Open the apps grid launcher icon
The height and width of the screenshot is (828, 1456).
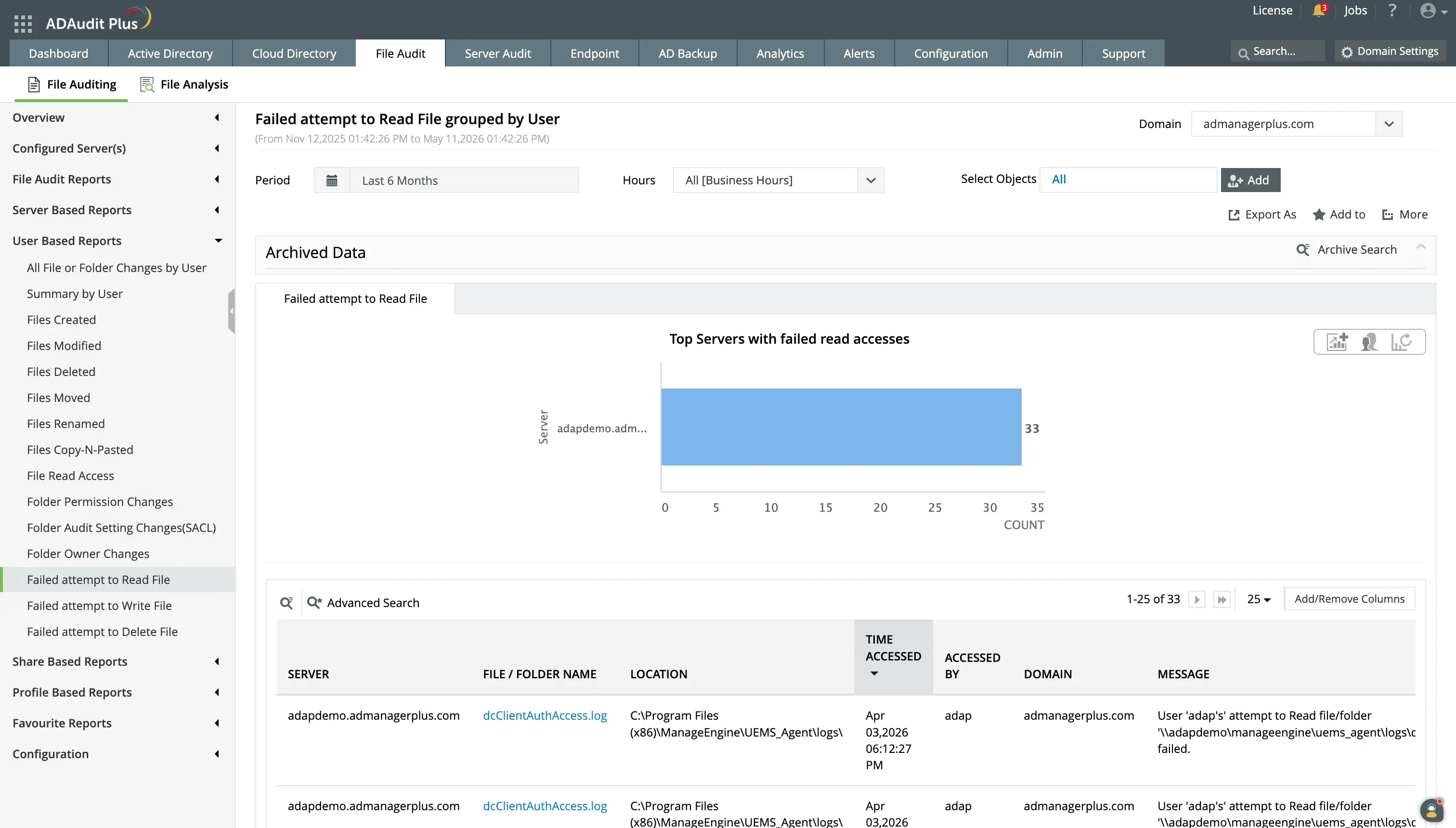pos(23,23)
